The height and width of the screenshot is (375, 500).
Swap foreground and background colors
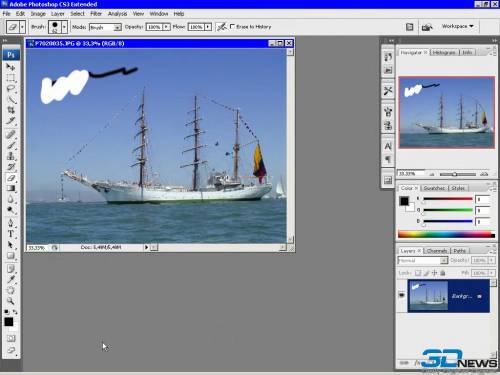coord(15,312)
